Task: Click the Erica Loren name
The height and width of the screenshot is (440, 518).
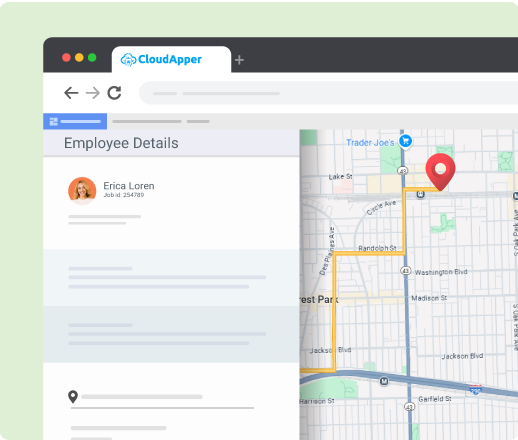Action: tap(129, 186)
